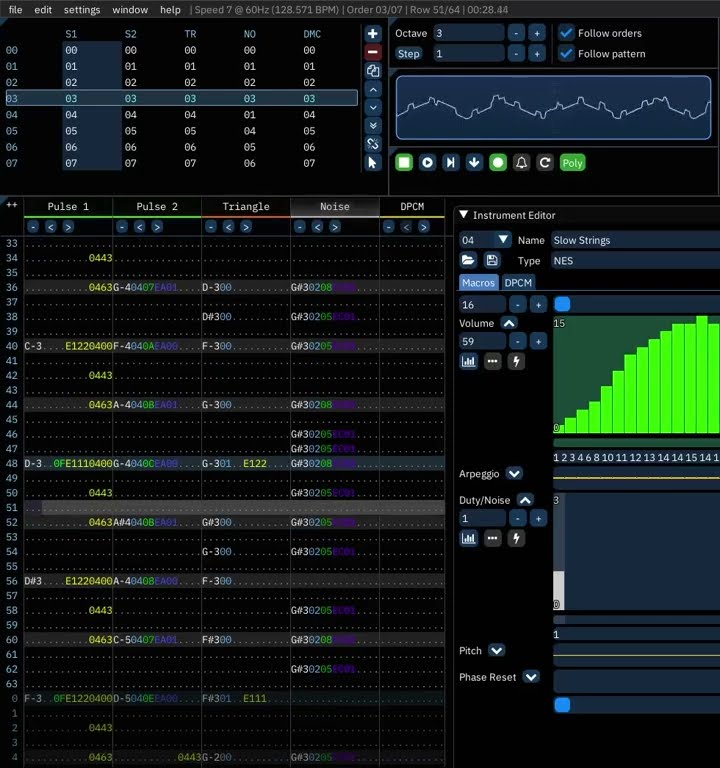Expand the Pitch macro
This screenshot has height=768, width=720.
coord(496,650)
